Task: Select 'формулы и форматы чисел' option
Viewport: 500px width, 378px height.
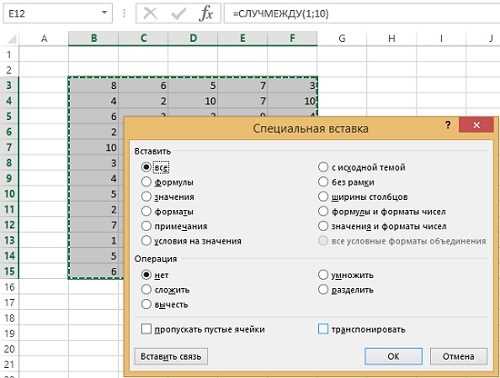Action: point(323,211)
